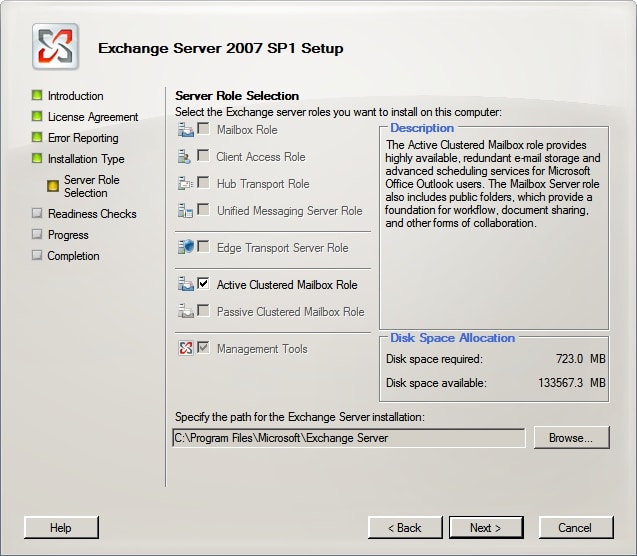Proceed with the Next button
The height and width of the screenshot is (556, 637).
[486, 528]
